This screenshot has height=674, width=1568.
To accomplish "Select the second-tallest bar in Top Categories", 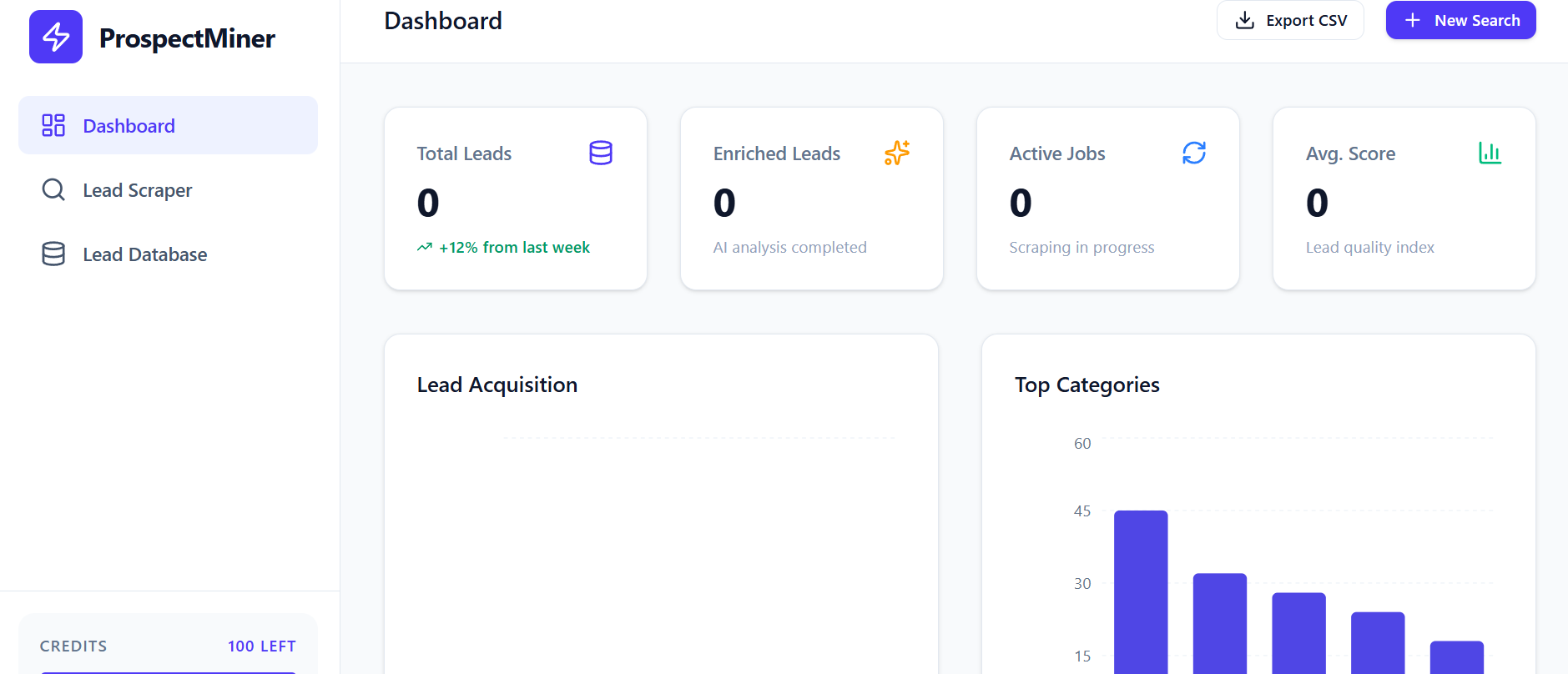I will (1220, 623).
